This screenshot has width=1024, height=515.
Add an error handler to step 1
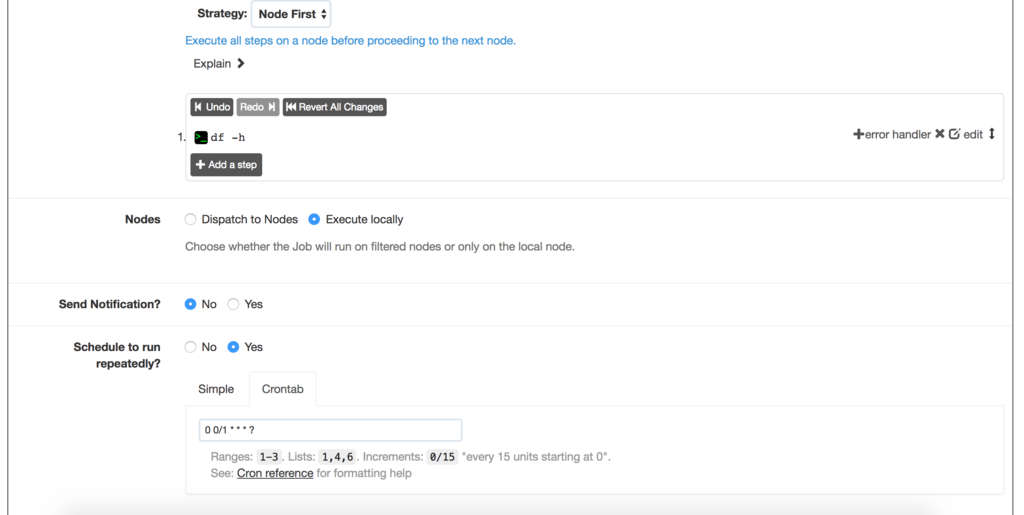[x=892, y=134]
